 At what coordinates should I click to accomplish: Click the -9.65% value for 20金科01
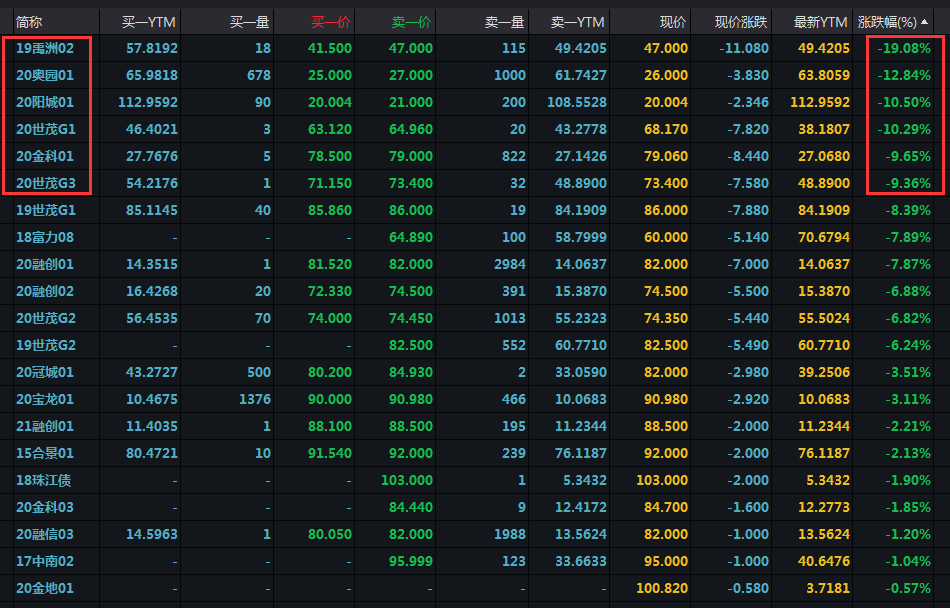pos(908,156)
